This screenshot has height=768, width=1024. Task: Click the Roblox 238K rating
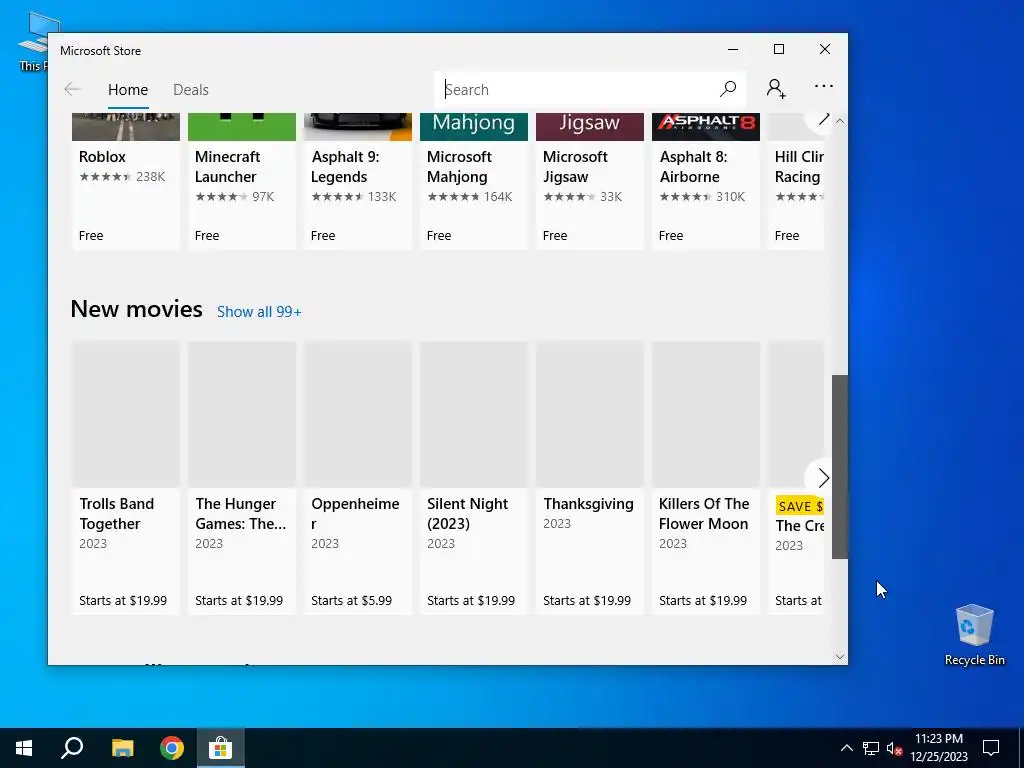(122, 176)
